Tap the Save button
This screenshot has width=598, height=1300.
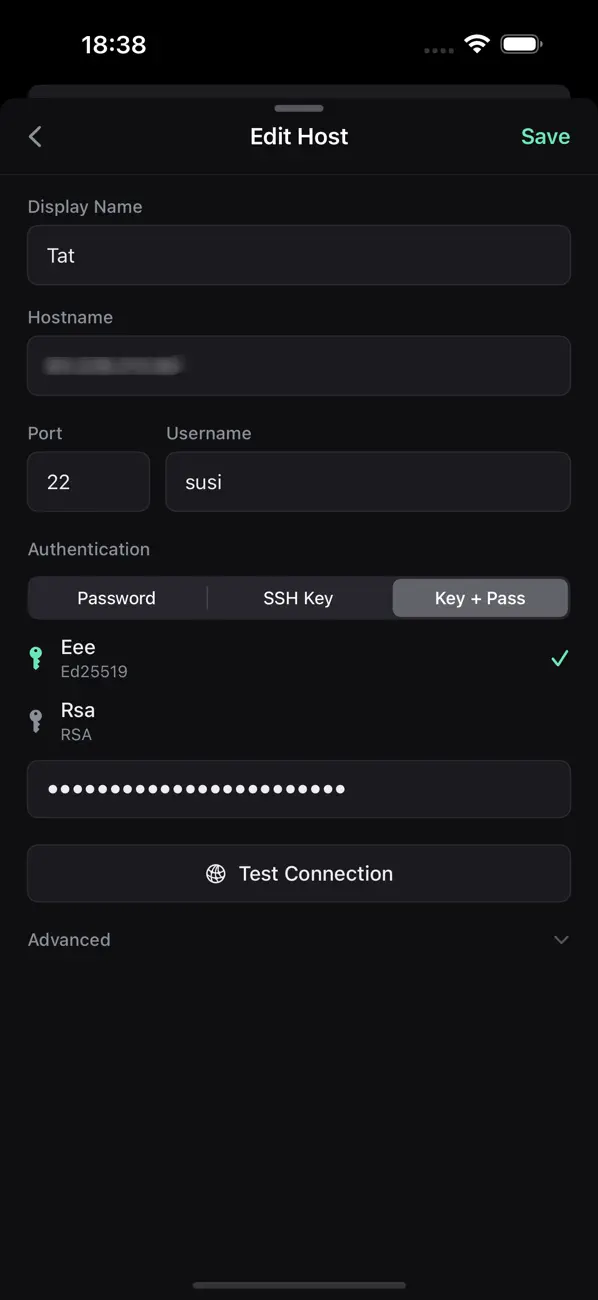tap(545, 136)
